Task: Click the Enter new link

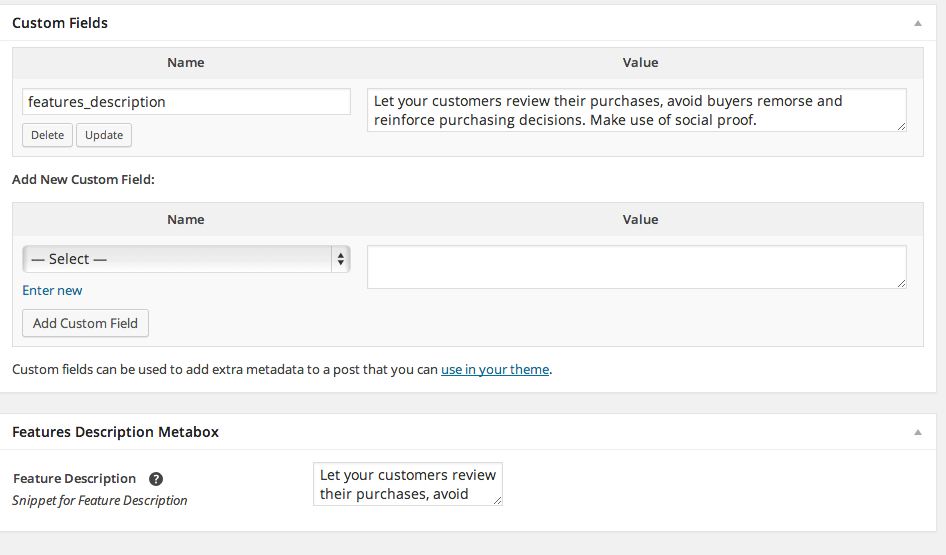Action: [x=52, y=290]
